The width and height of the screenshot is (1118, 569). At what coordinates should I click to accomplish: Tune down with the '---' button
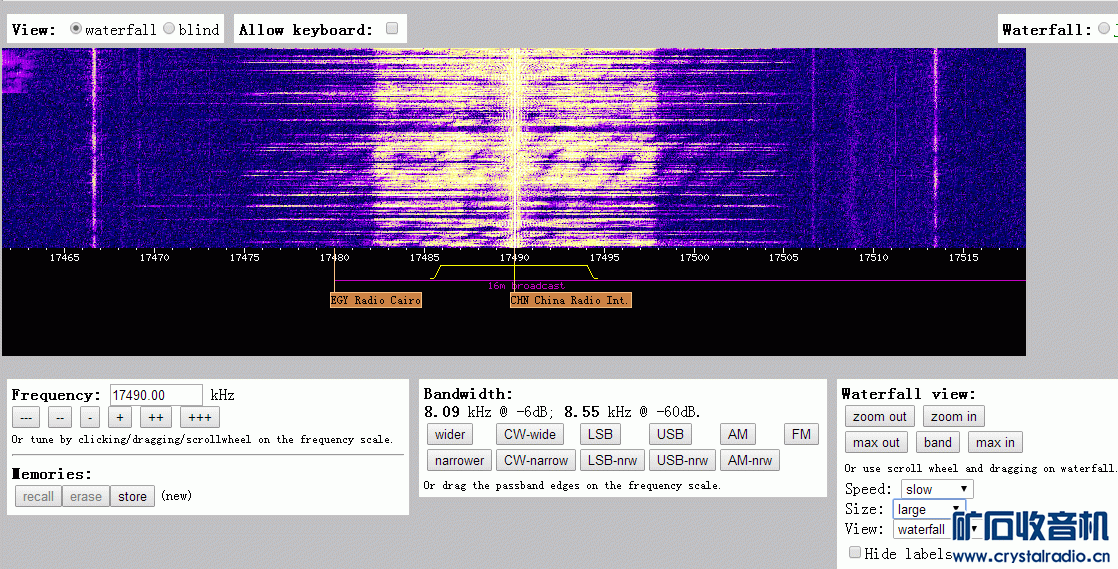pyautogui.click(x=26, y=418)
